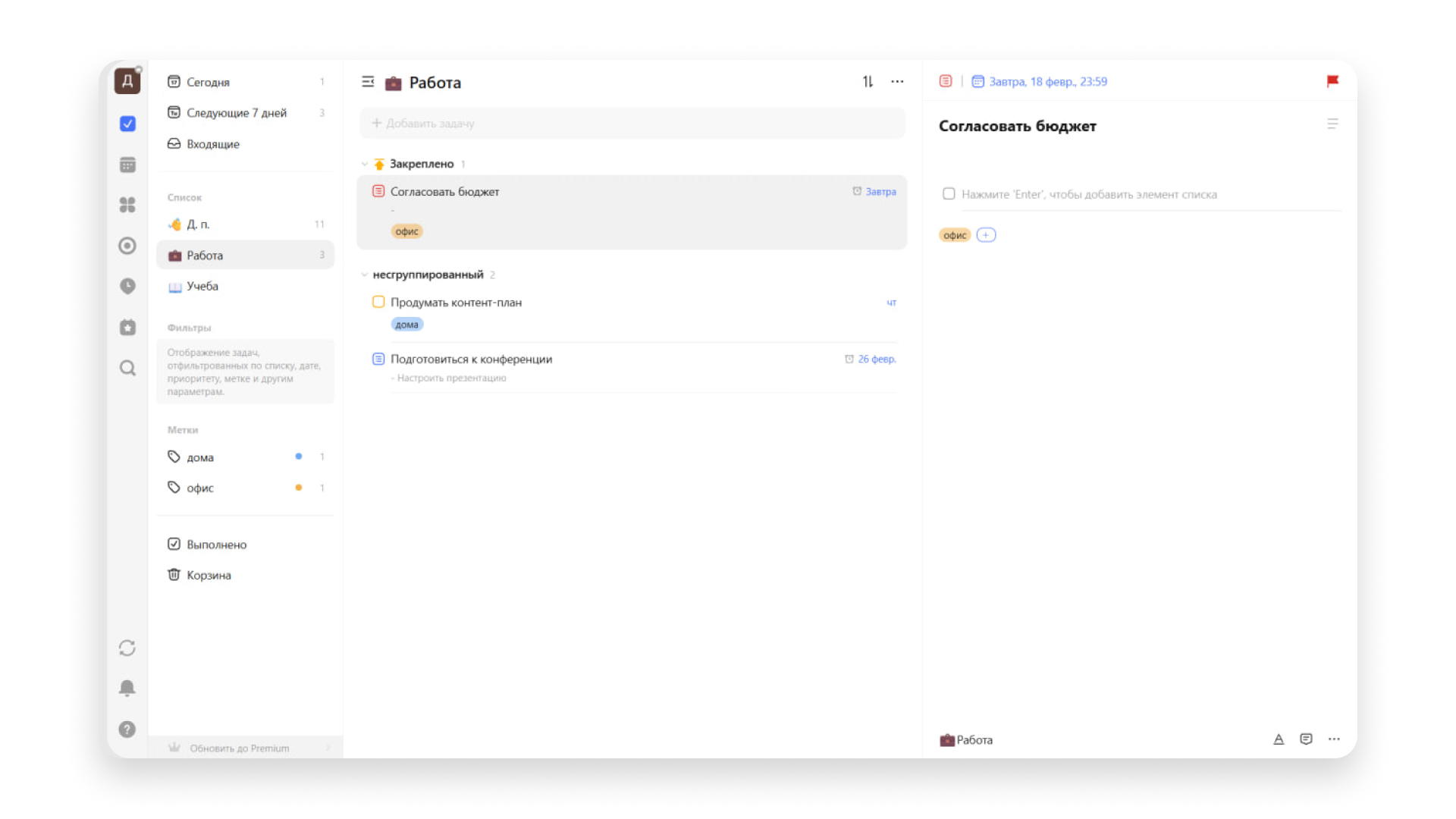Click the red priority flag icon
This screenshot has height=819, width=1456.
point(1332,81)
